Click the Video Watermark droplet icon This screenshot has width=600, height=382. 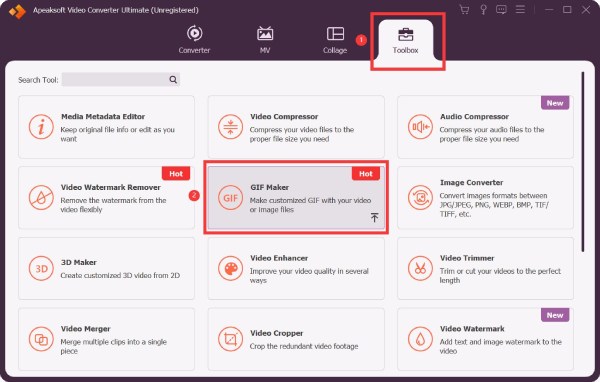point(420,339)
